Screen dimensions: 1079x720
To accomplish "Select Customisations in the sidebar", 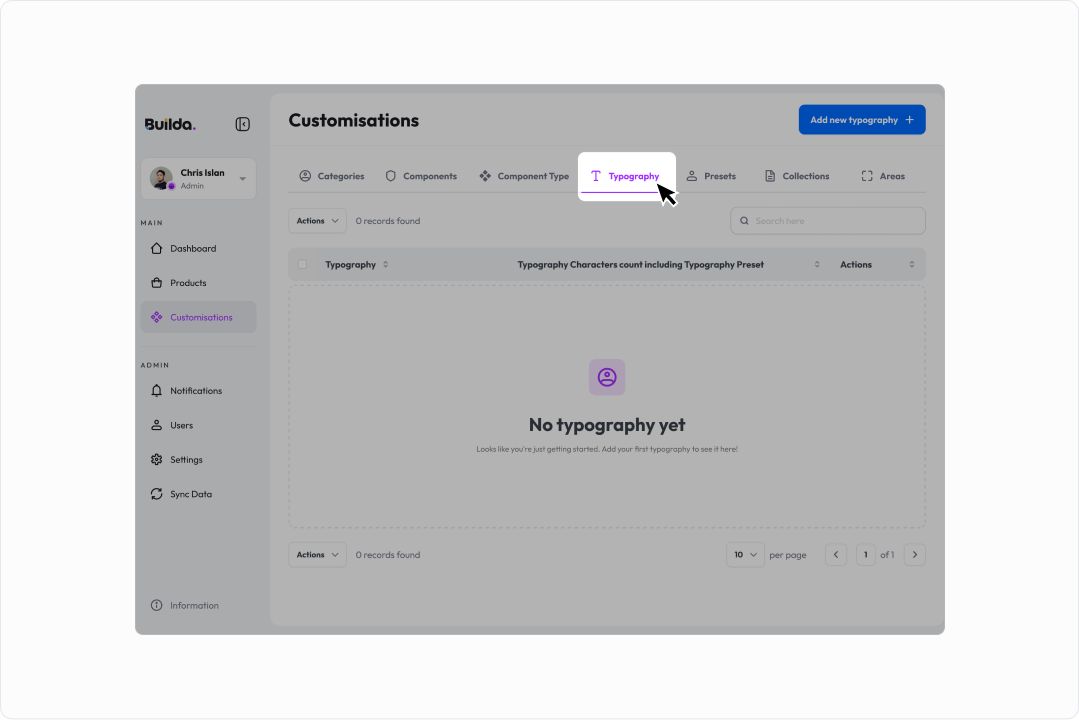I will pos(198,317).
